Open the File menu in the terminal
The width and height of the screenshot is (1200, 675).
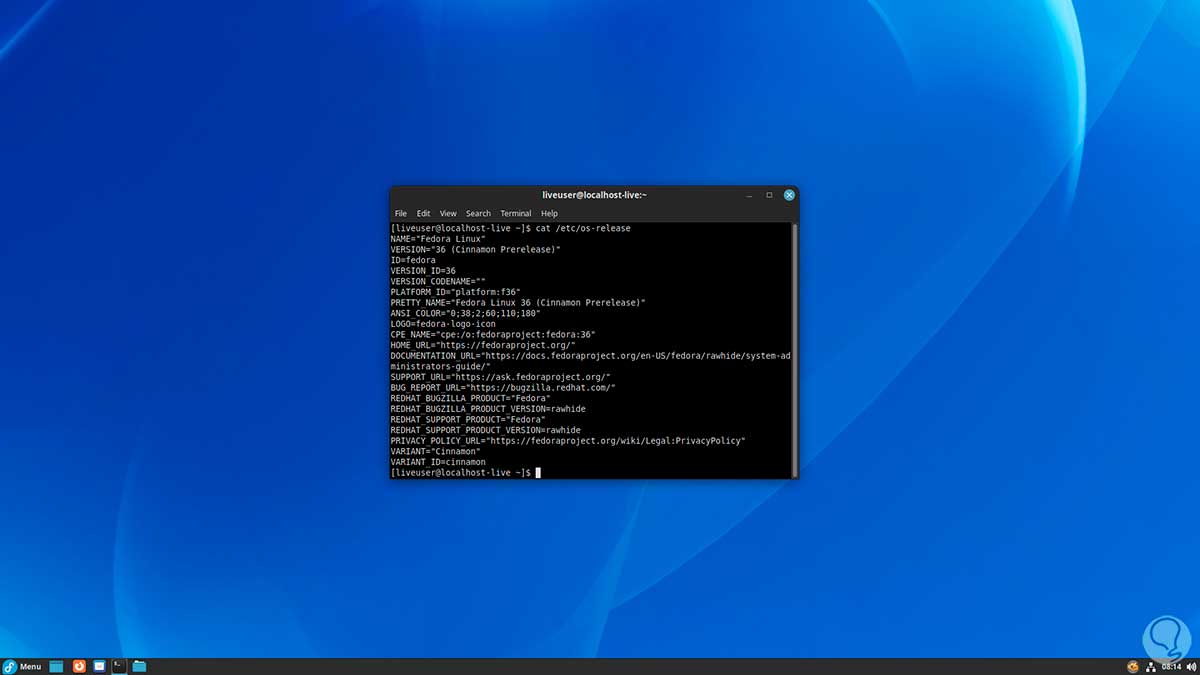400,213
